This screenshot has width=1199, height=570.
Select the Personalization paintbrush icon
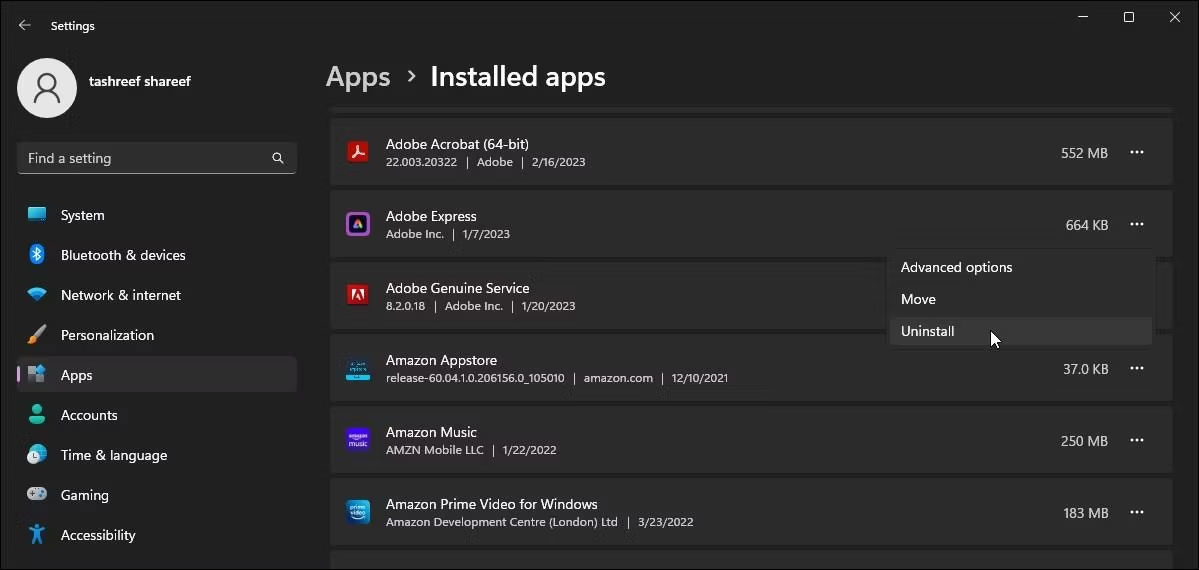37,334
